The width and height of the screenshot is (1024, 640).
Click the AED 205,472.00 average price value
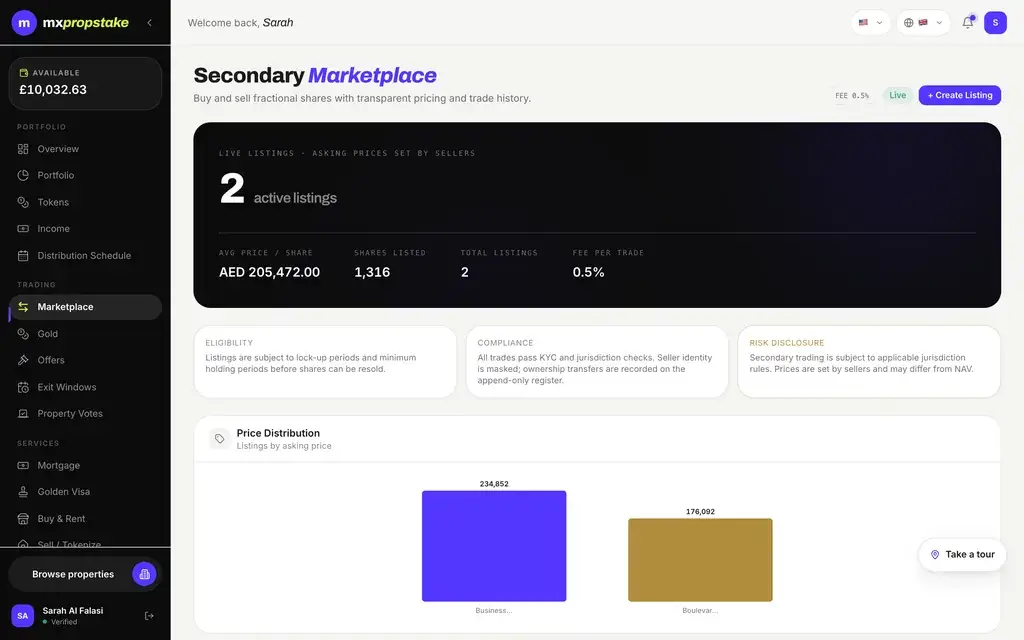click(269, 272)
